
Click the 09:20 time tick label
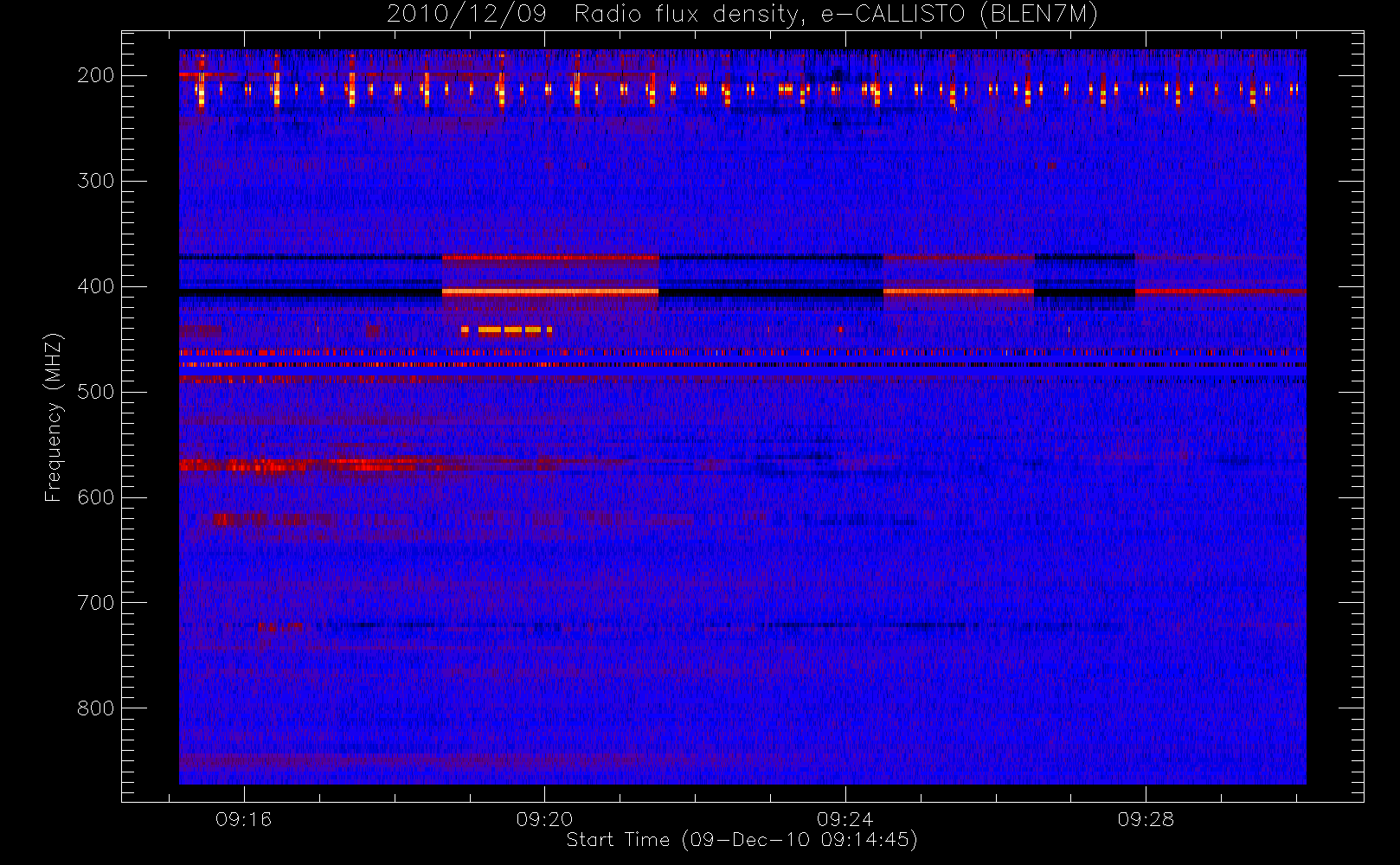coord(544,819)
